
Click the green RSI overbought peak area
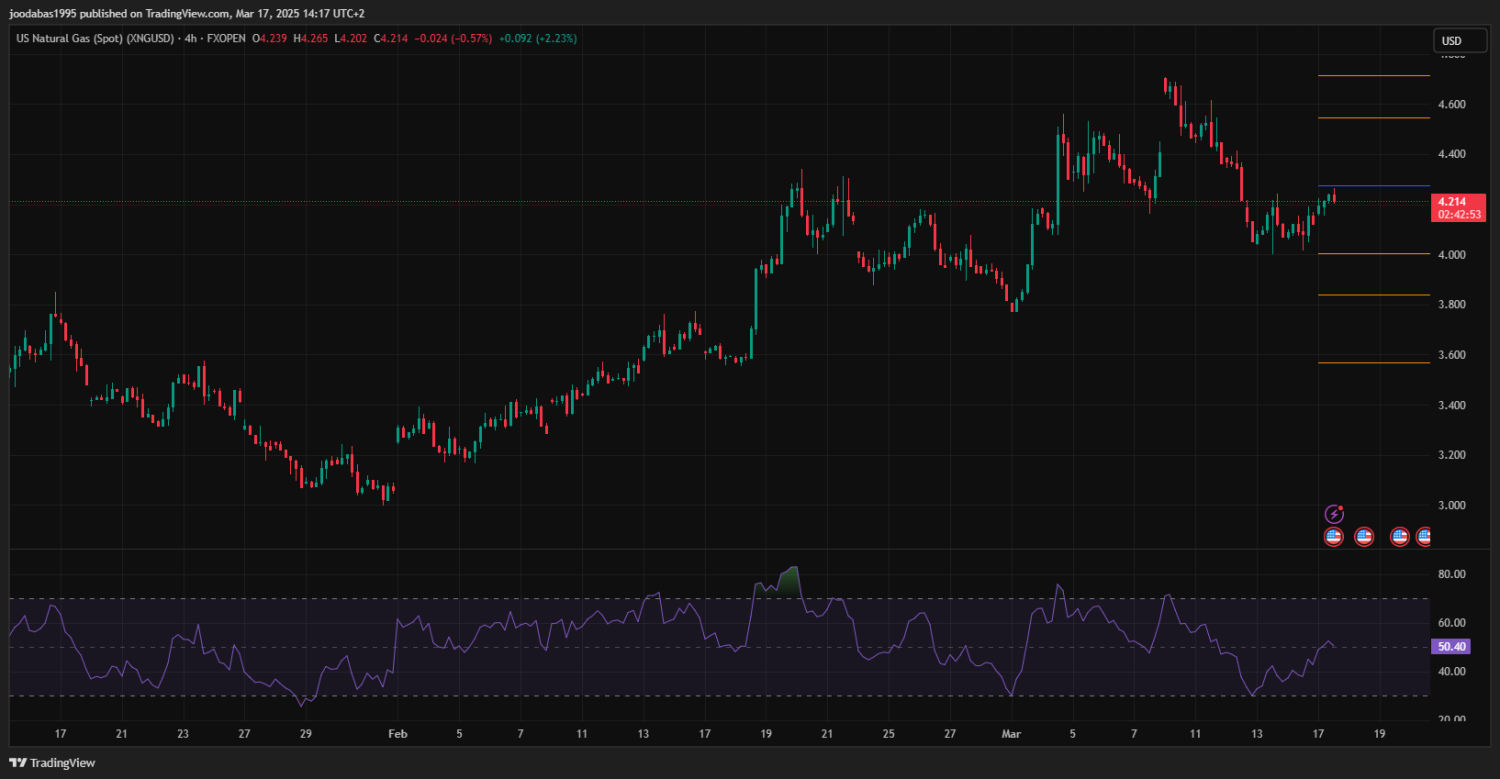790,580
